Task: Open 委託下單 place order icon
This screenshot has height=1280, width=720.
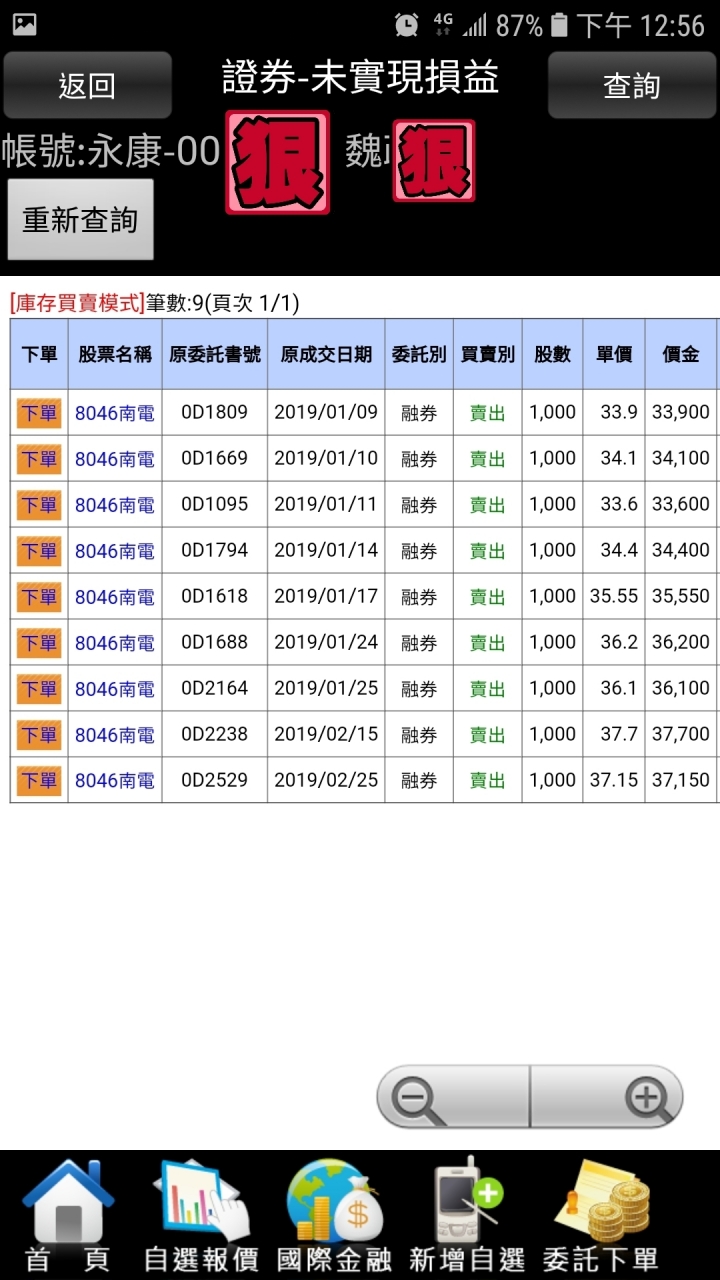Action: [x=600, y=1216]
